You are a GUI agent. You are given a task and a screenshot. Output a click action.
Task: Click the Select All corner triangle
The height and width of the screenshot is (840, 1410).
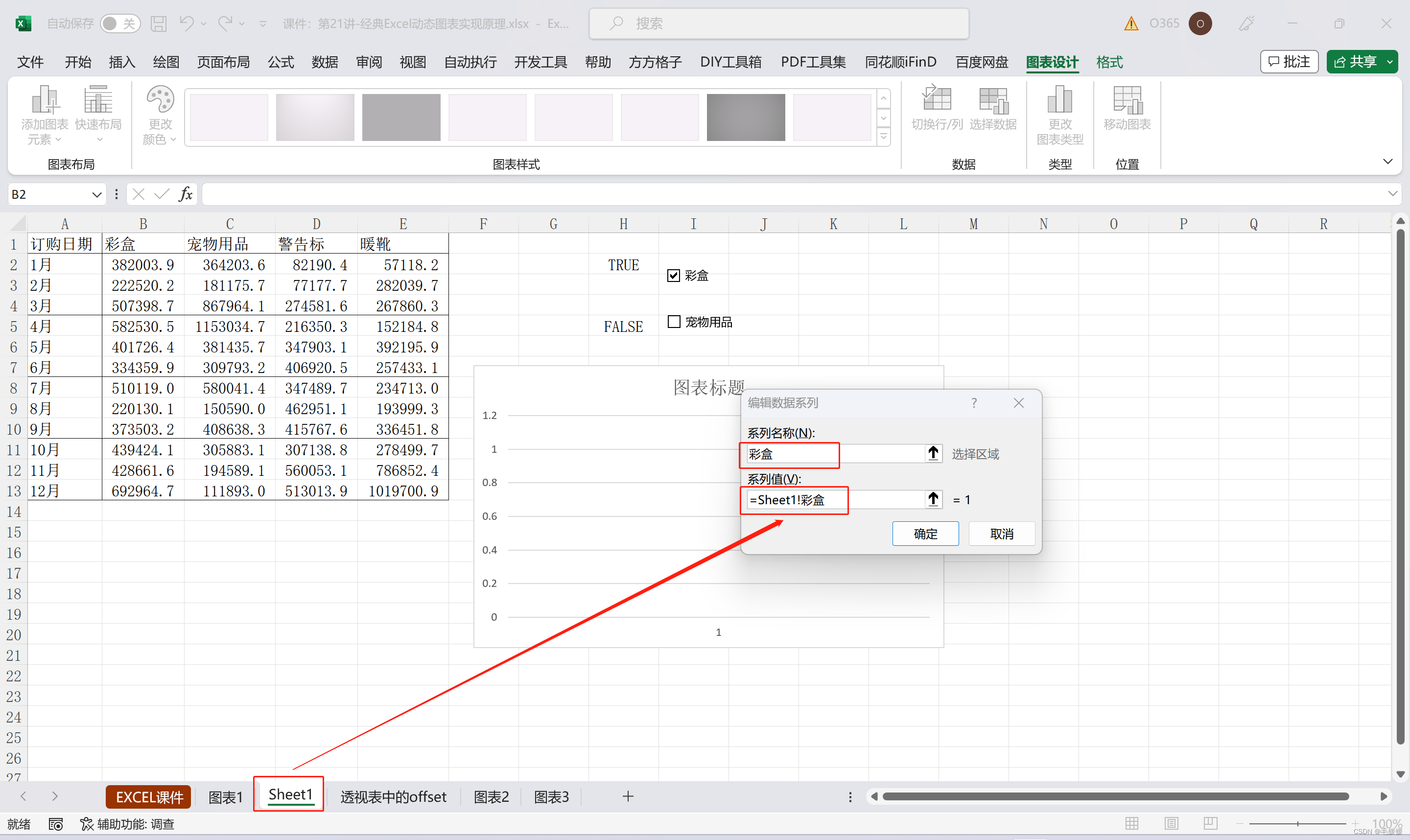pos(18,224)
